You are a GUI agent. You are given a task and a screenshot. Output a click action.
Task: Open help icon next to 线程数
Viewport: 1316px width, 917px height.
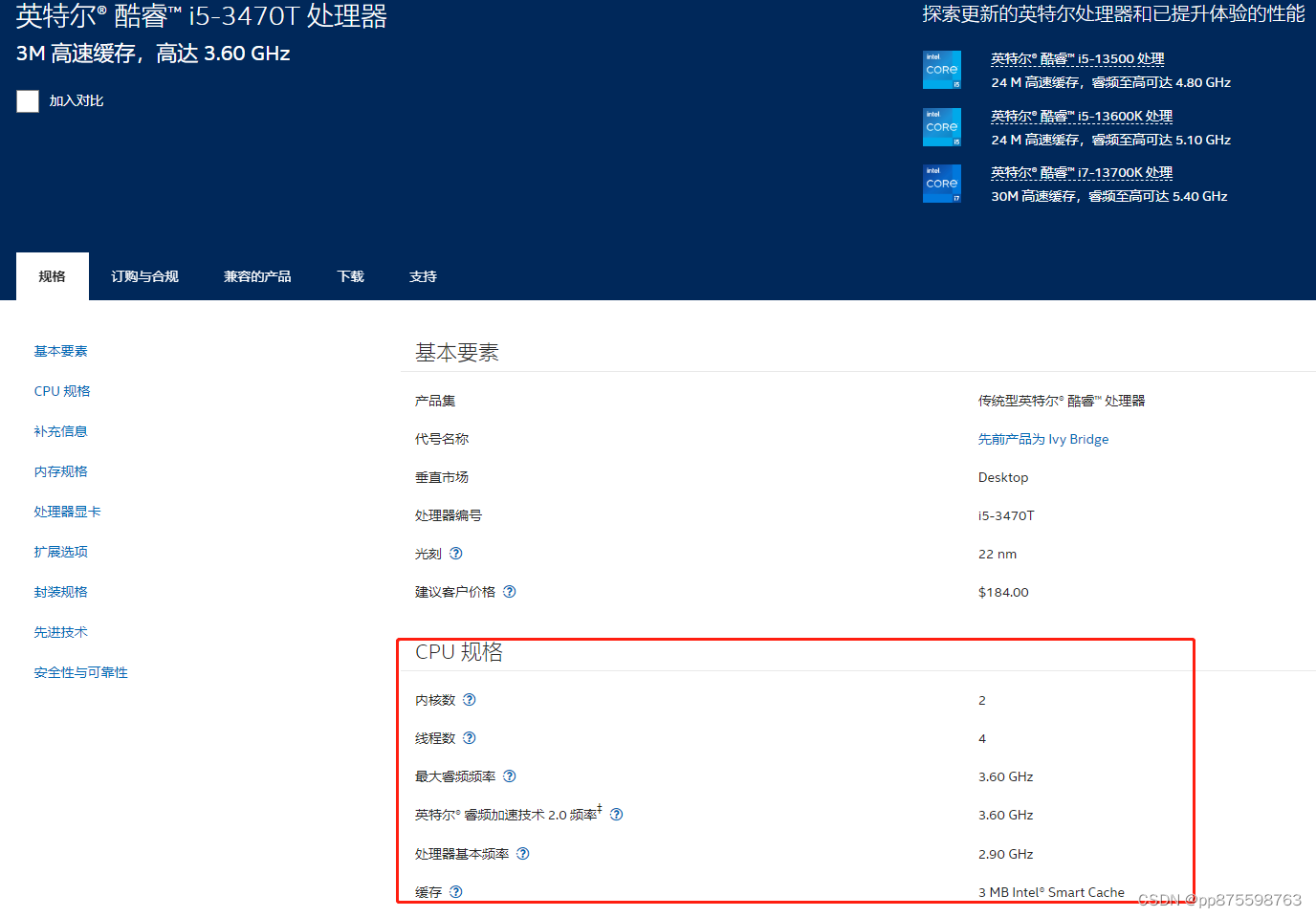(470, 738)
